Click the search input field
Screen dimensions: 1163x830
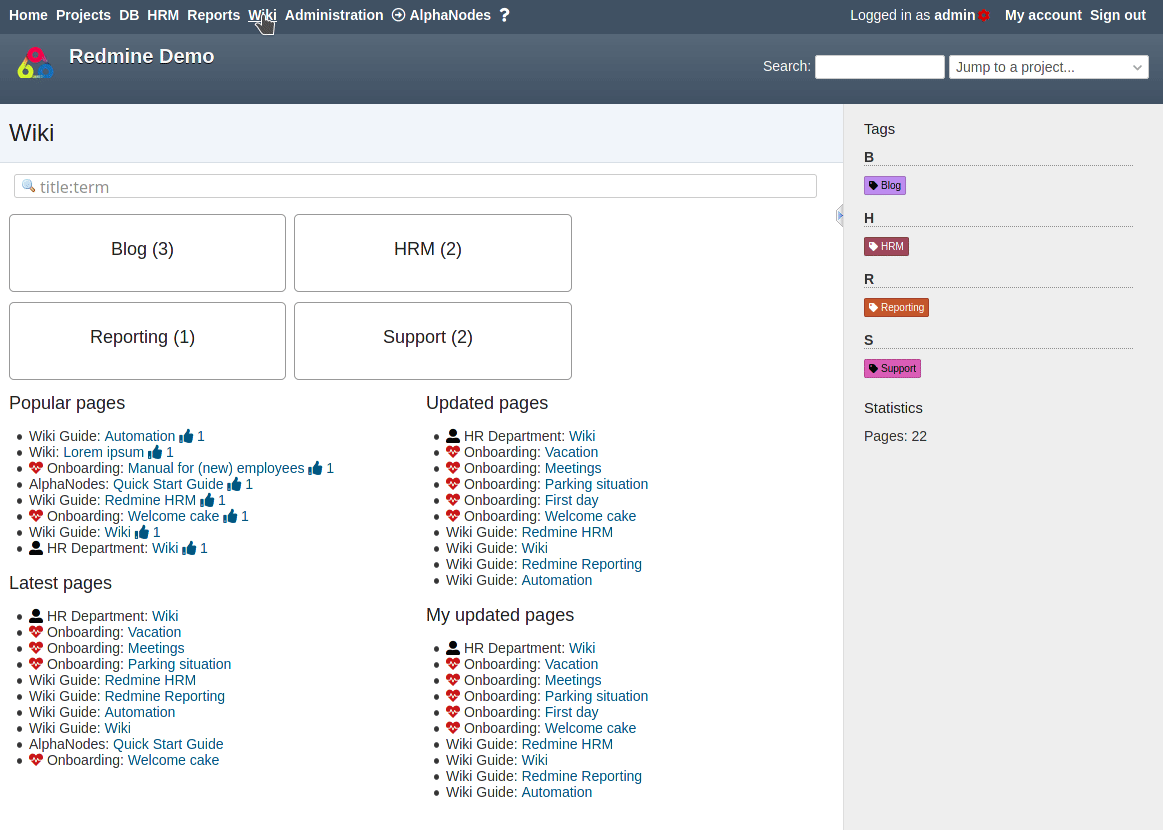(879, 67)
